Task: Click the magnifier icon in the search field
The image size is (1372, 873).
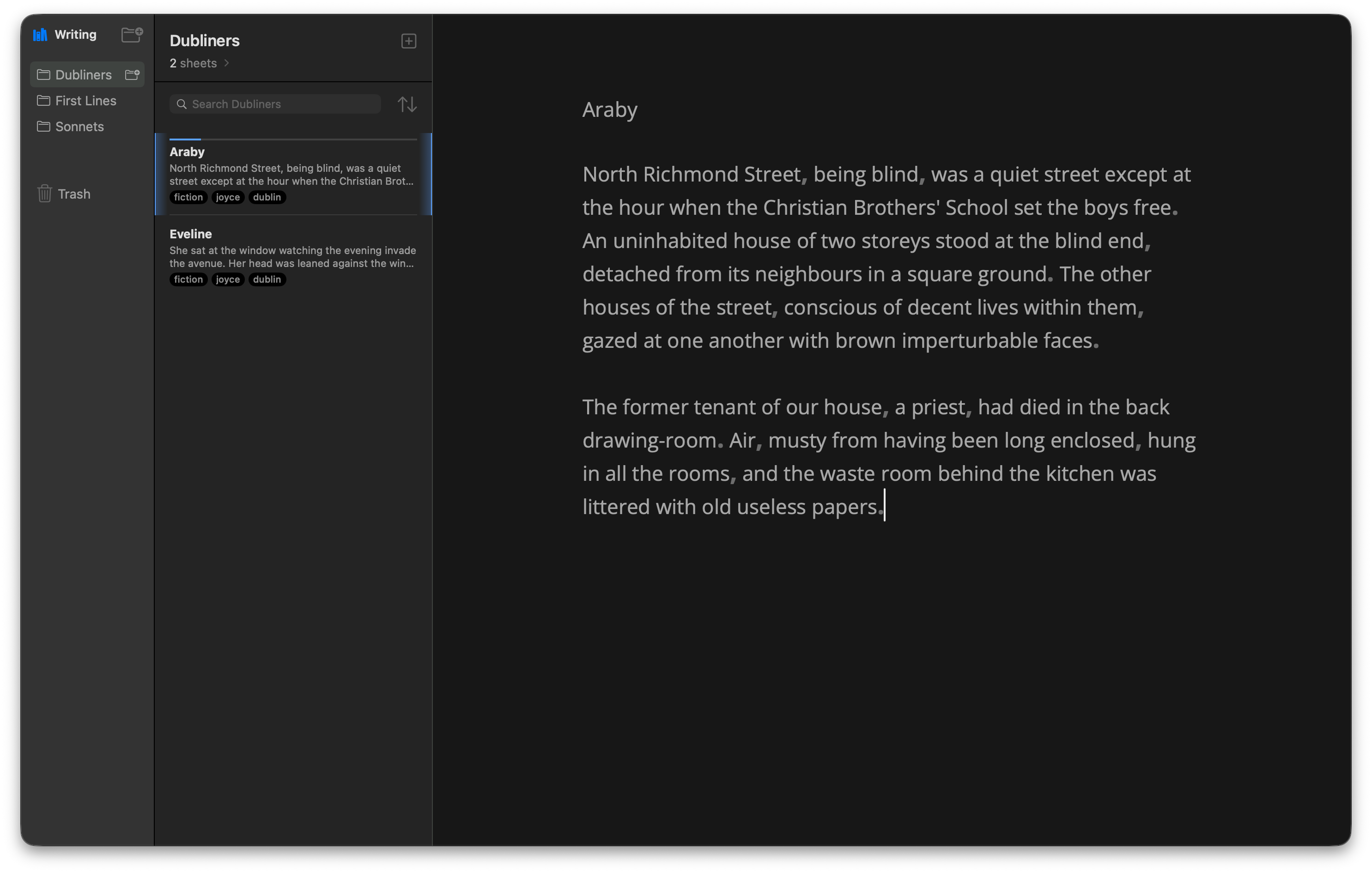Action: click(182, 104)
